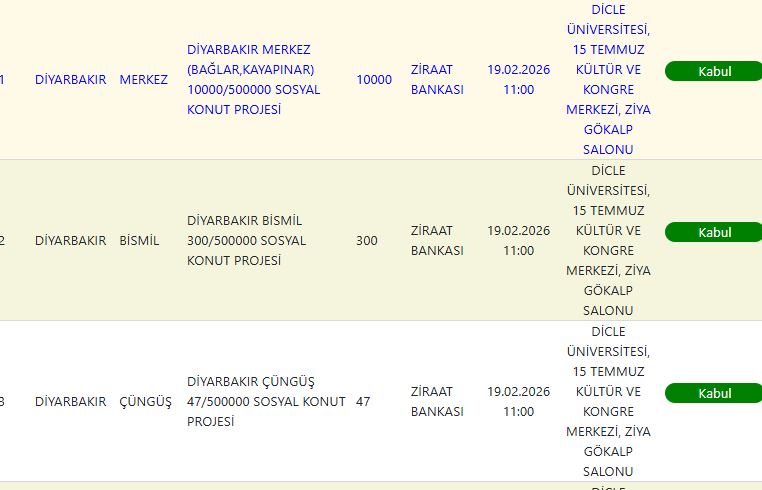
Task: Click the MERKEZ district link
Action: (143, 80)
